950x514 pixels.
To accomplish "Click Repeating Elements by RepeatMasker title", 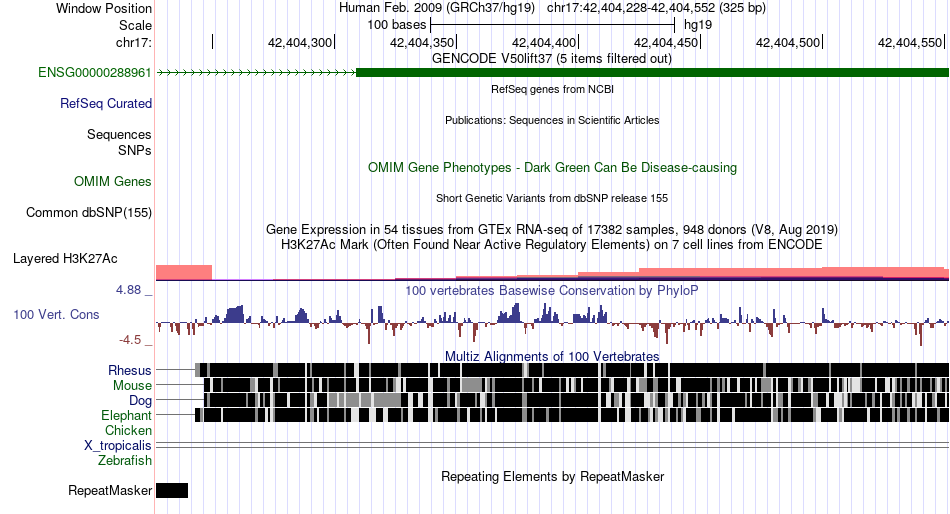I will tap(552, 476).
